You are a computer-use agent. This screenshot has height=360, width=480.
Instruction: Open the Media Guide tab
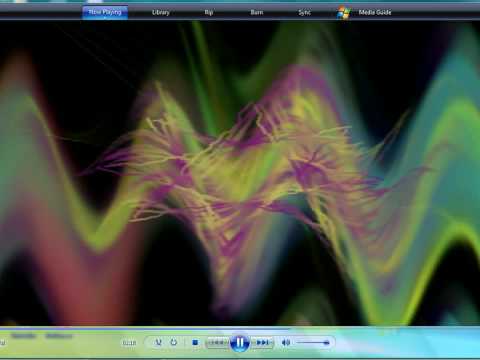[375, 12]
